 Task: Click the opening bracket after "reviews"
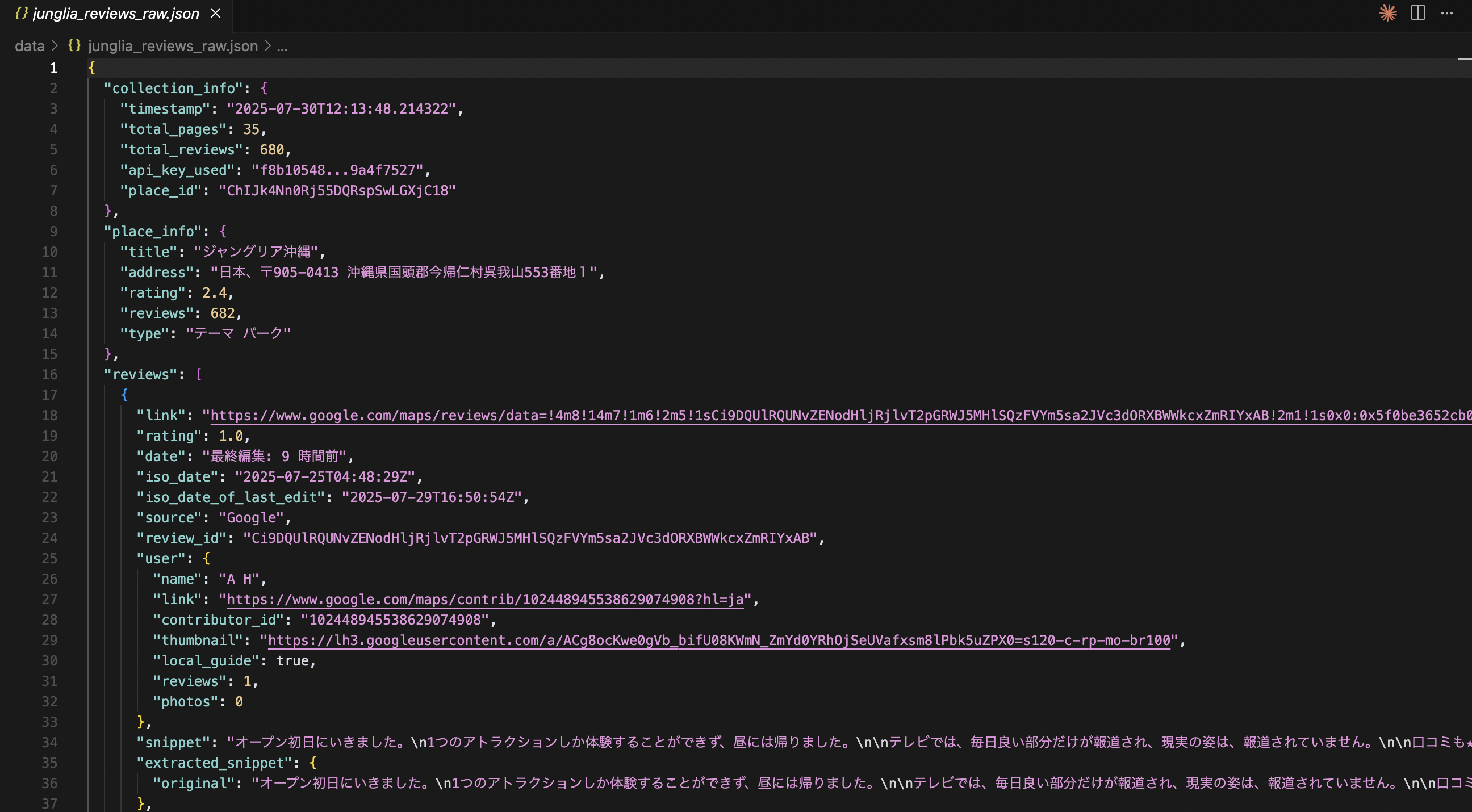198,375
